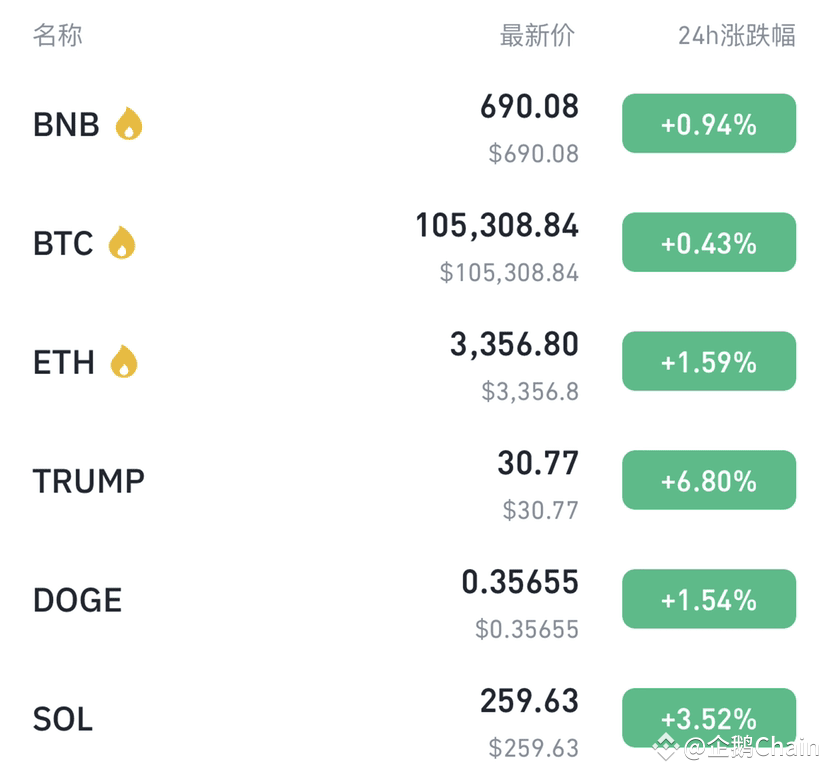Screen dimensions: 828x770
Task: Tap BNB +0.94% change badge
Action: [709, 124]
